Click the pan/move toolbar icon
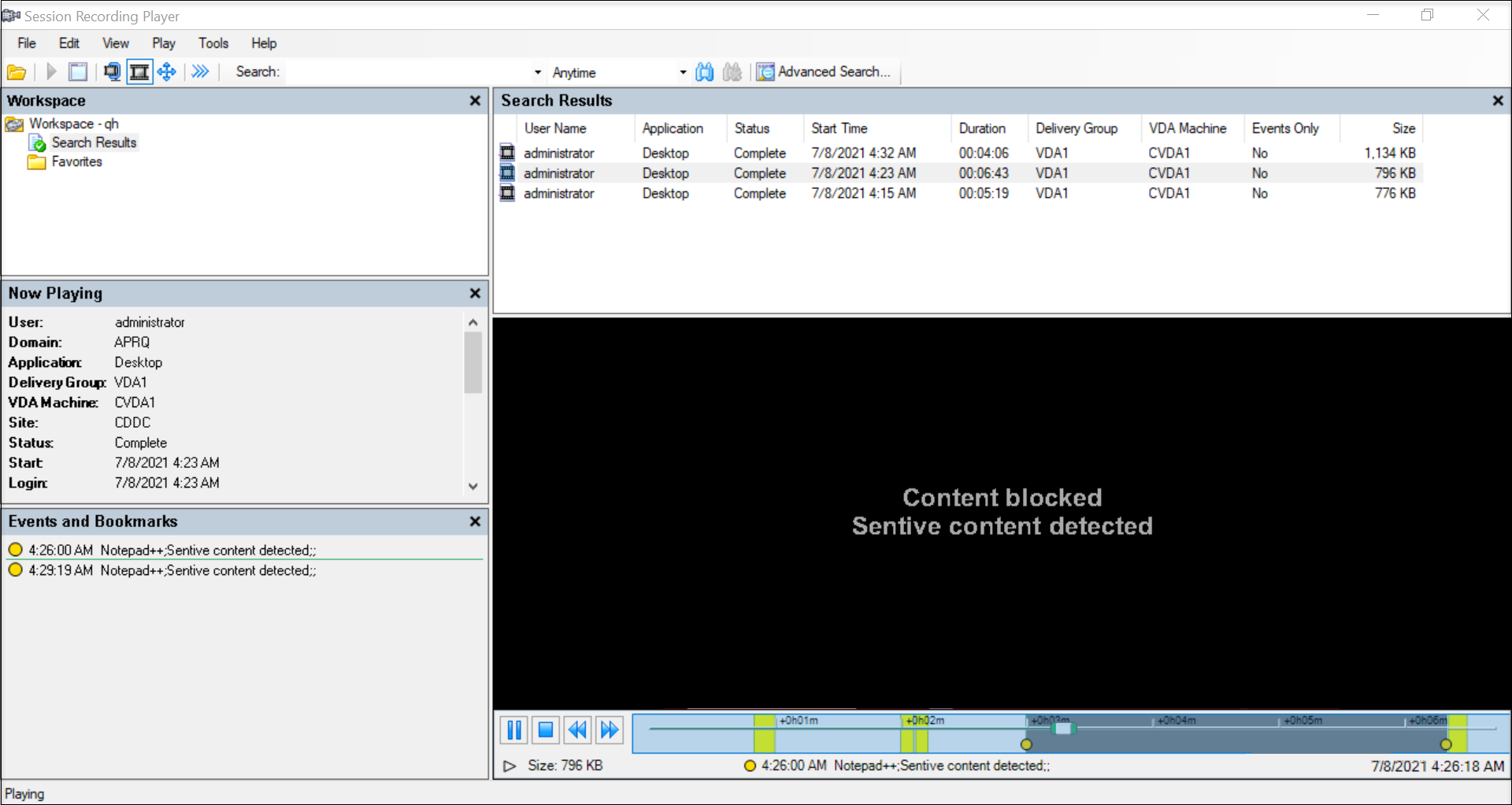1512x805 pixels. pyautogui.click(x=166, y=72)
